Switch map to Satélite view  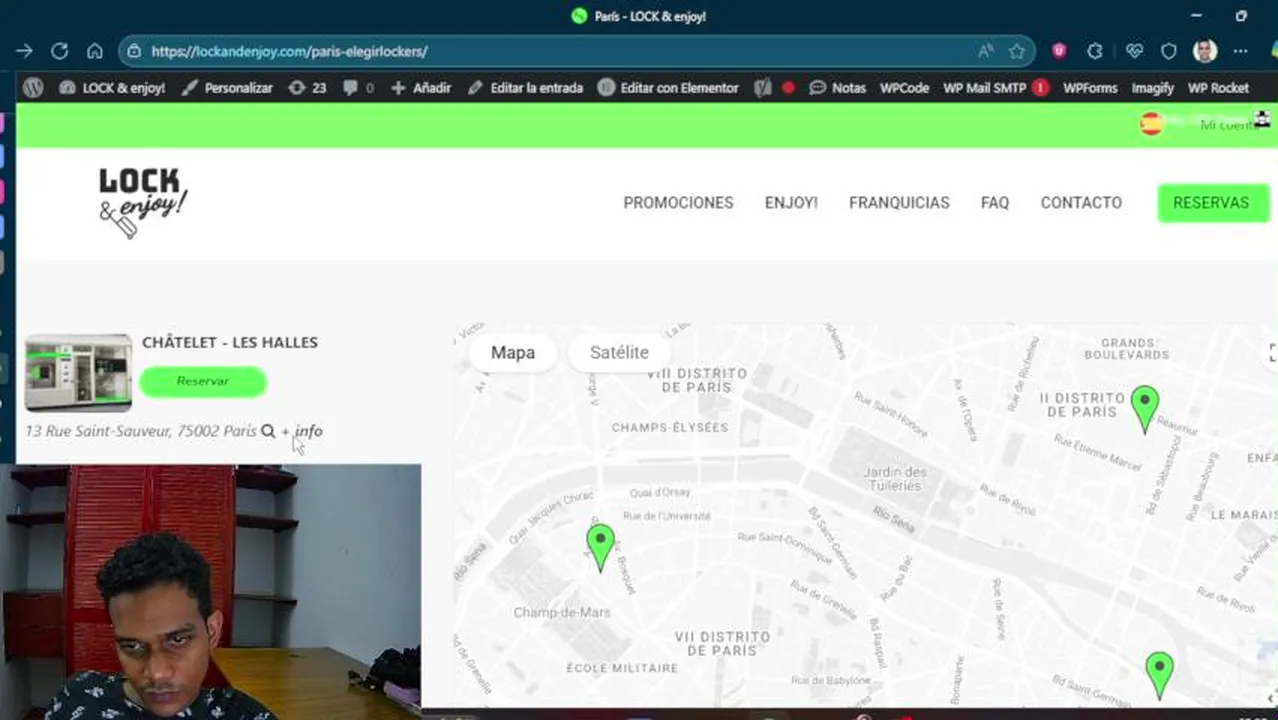pyautogui.click(x=619, y=352)
